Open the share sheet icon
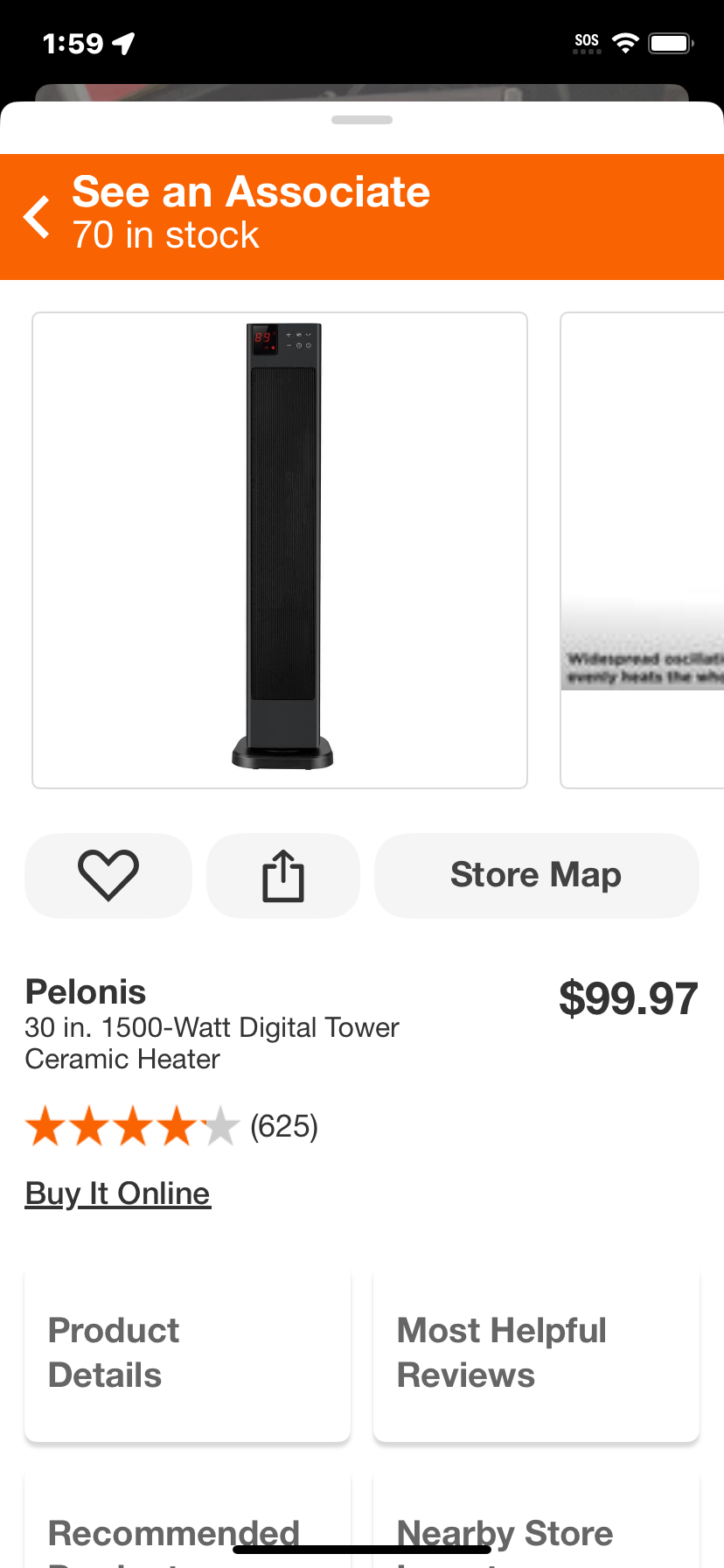The width and height of the screenshot is (724, 1568). pyautogui.click(x=283, y=875)
